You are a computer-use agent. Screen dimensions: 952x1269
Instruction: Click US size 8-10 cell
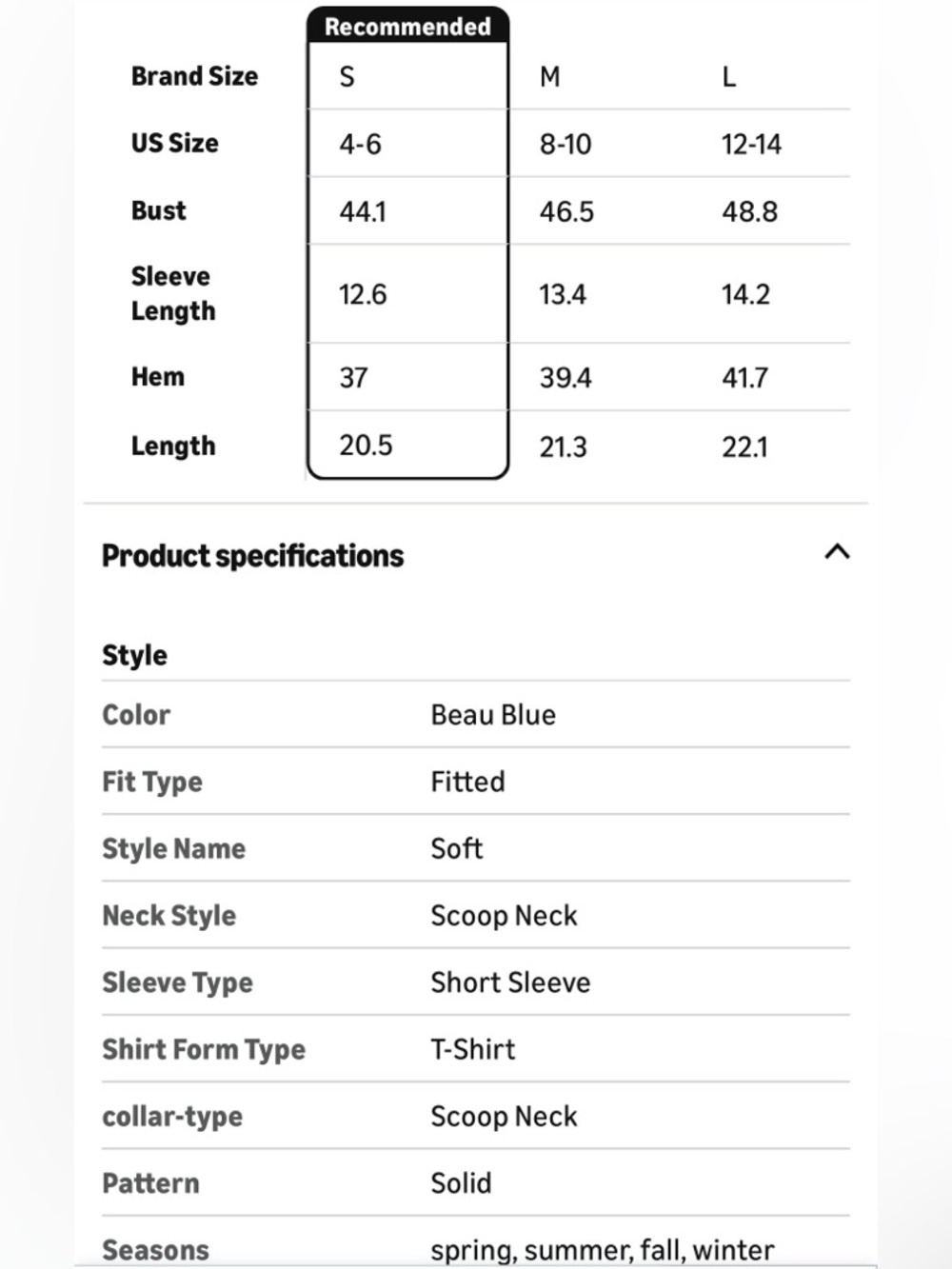565,144
